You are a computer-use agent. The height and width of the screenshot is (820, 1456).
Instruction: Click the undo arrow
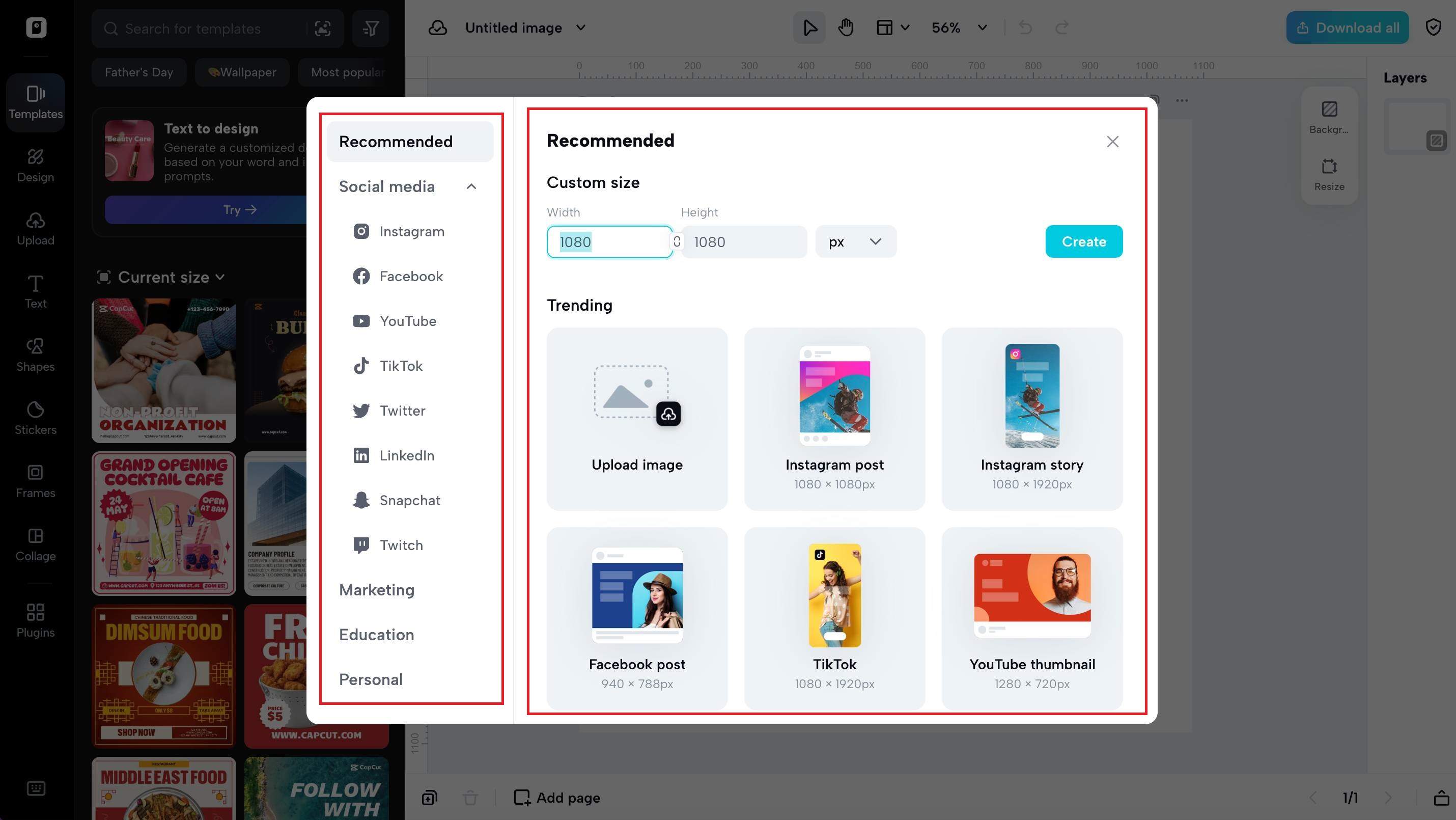[1026, 28]
